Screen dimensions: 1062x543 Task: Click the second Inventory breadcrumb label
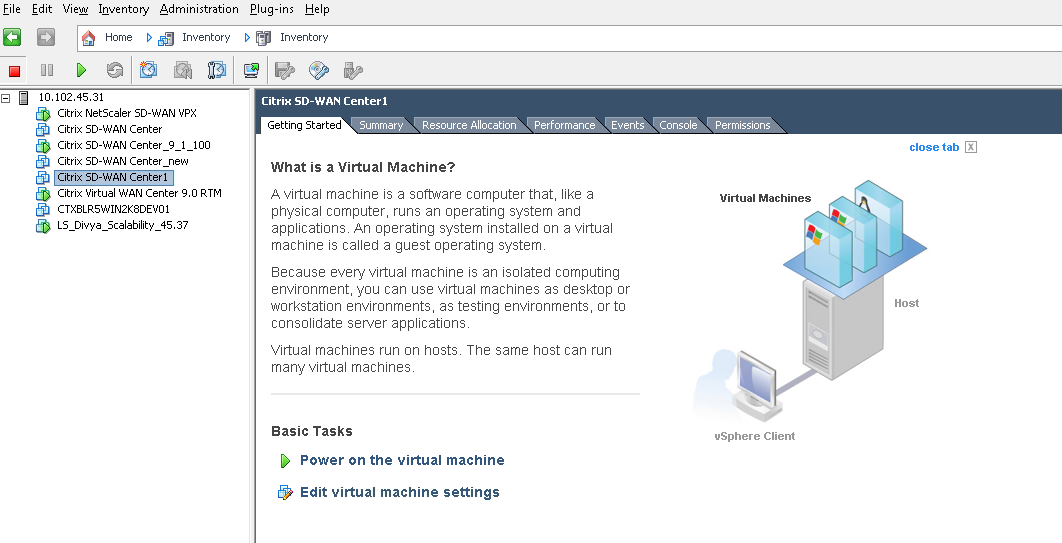click(x=304, y=37)
